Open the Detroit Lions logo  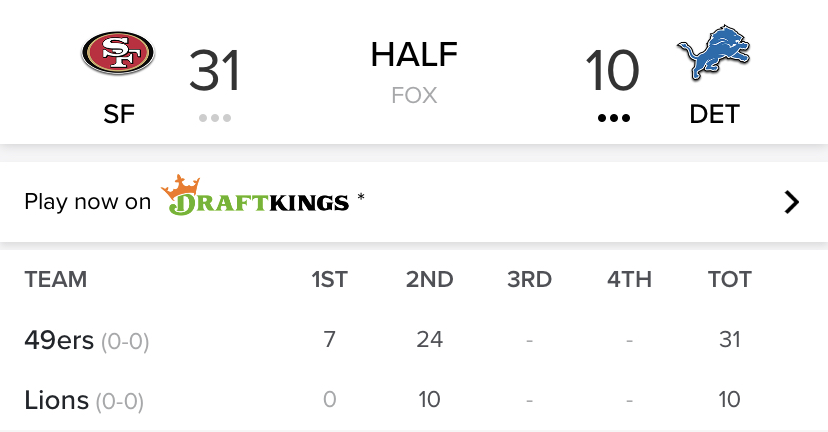[713, 52]
